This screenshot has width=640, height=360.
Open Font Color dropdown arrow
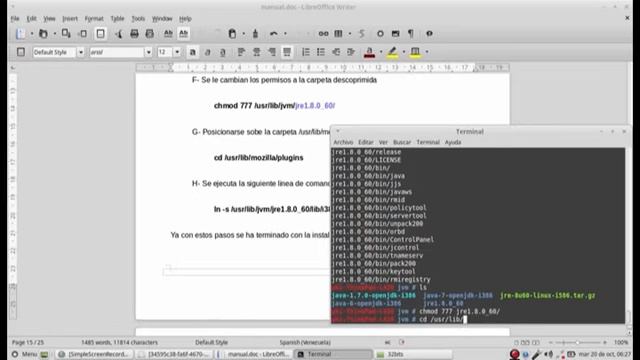pos(381,52)
